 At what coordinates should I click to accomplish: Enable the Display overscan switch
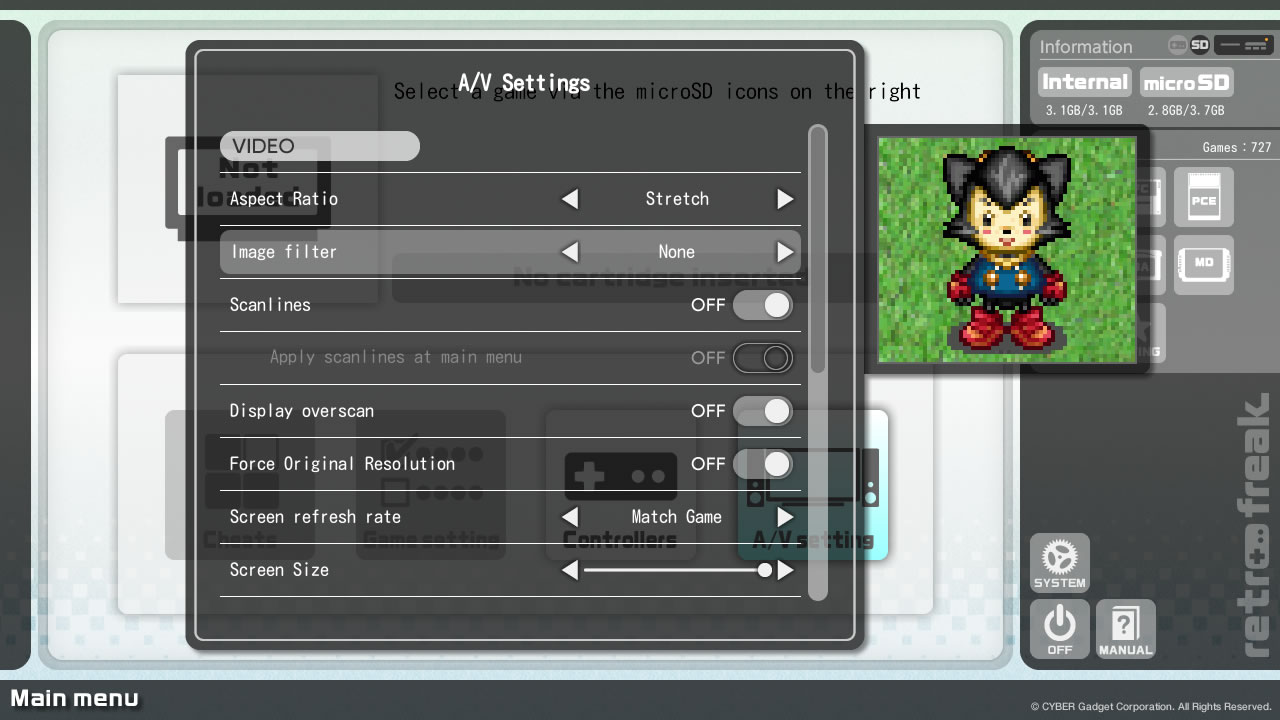click(x=762, y=411)
